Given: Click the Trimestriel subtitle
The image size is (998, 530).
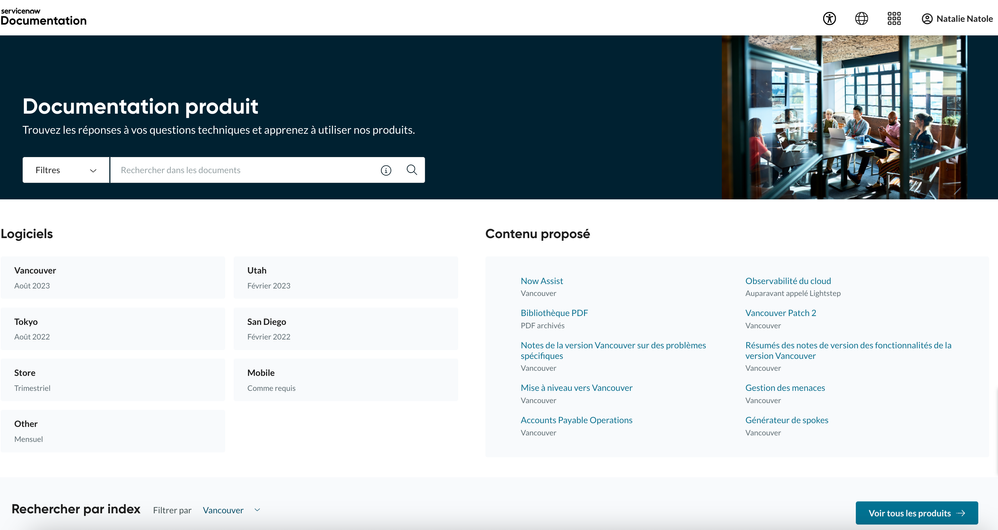Looking at the screenshot, I should (32, 388).
